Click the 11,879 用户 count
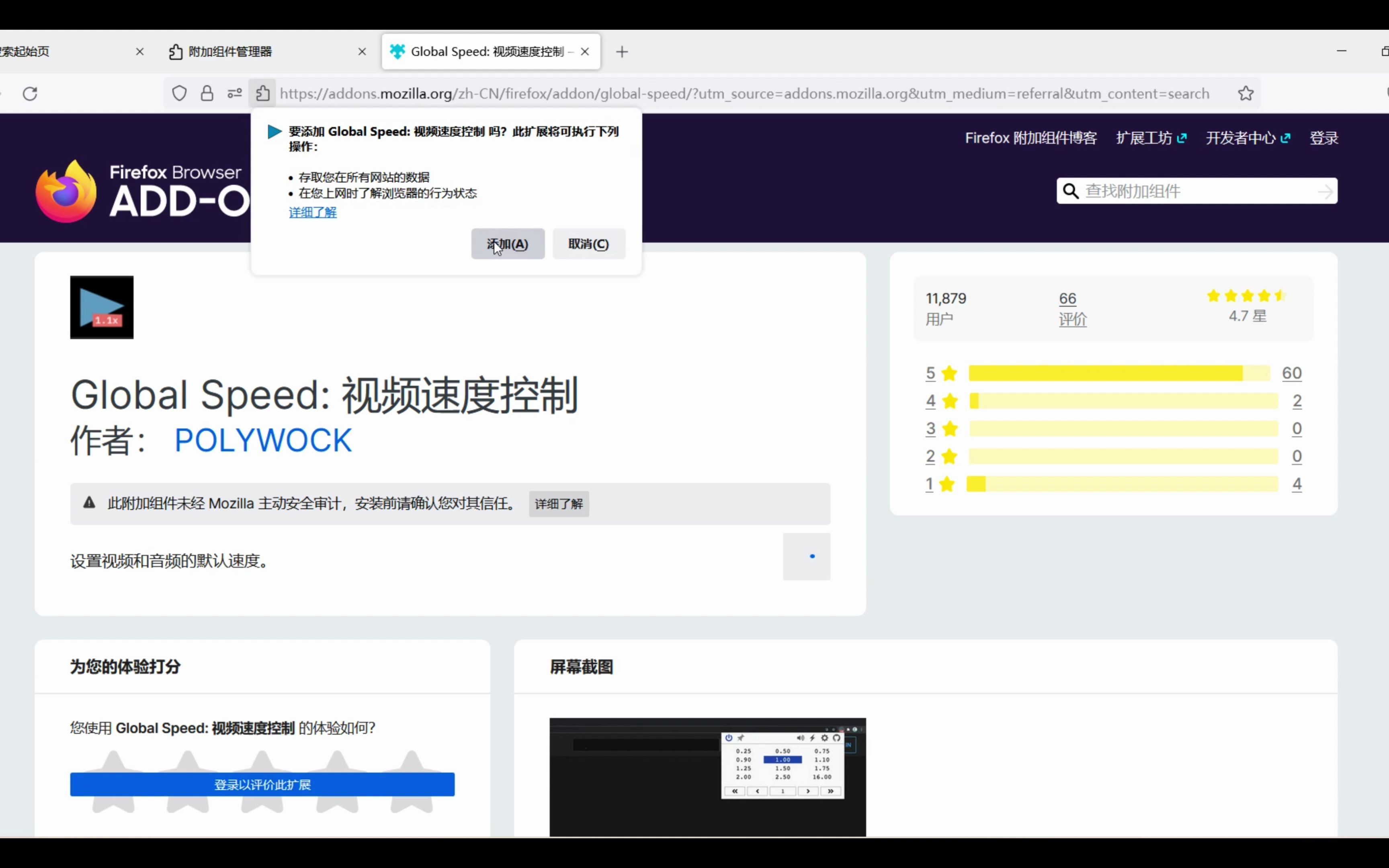1389x868 pixels. point(945,308)
